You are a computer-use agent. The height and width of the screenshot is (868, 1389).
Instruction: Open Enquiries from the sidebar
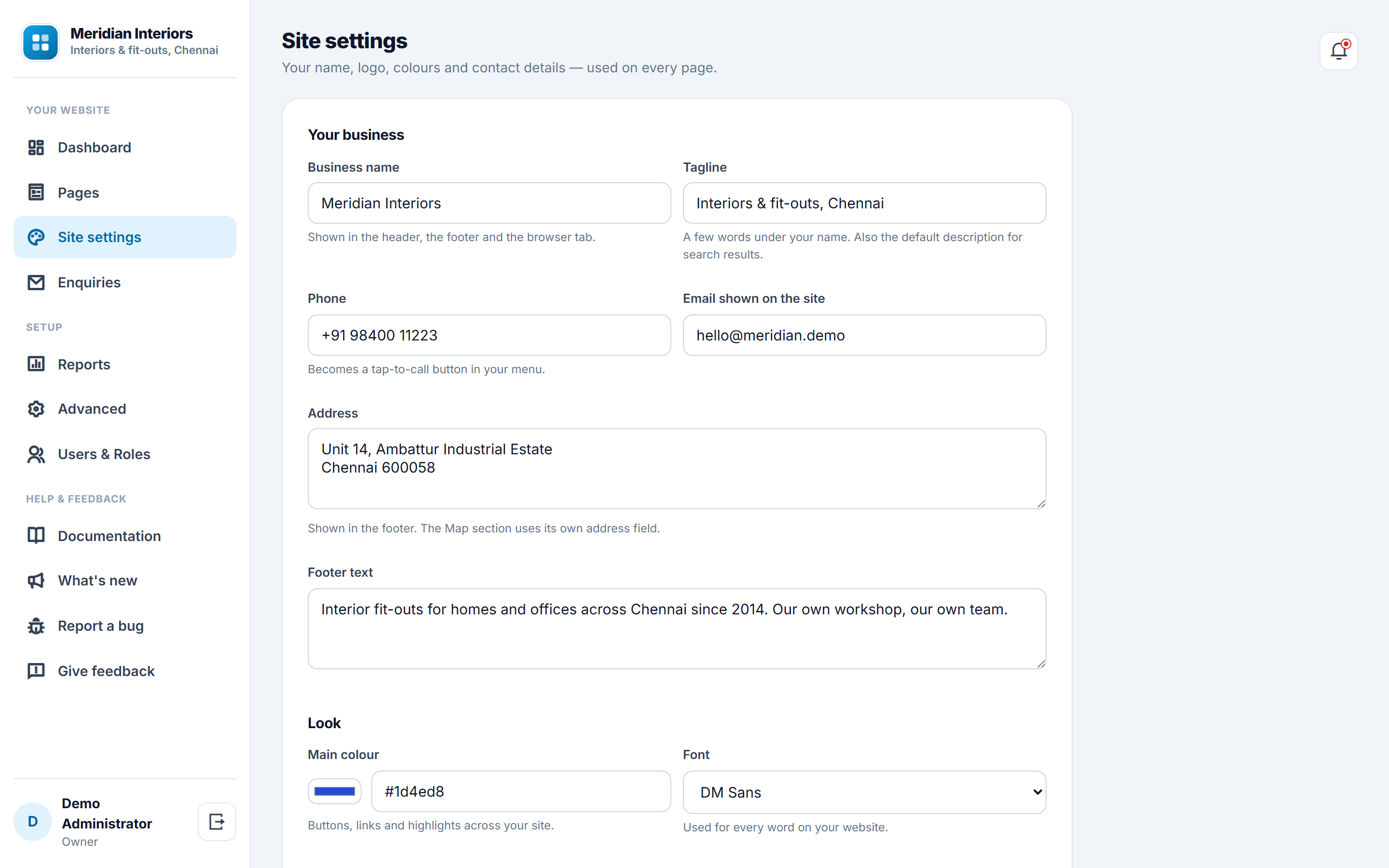coord(124,283)
